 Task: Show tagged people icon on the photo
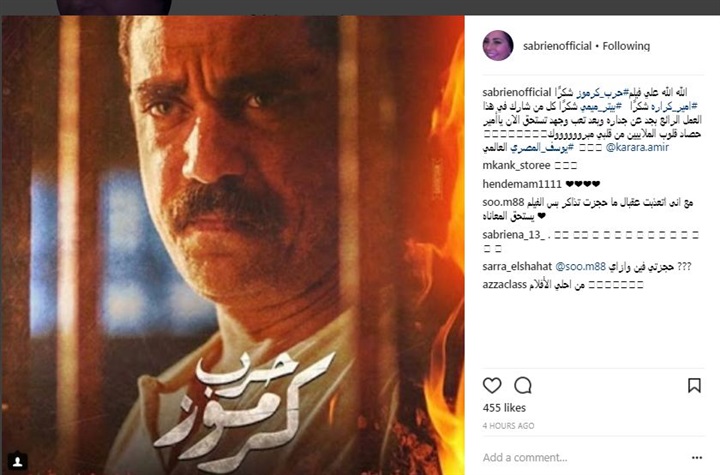coord(17,461)
